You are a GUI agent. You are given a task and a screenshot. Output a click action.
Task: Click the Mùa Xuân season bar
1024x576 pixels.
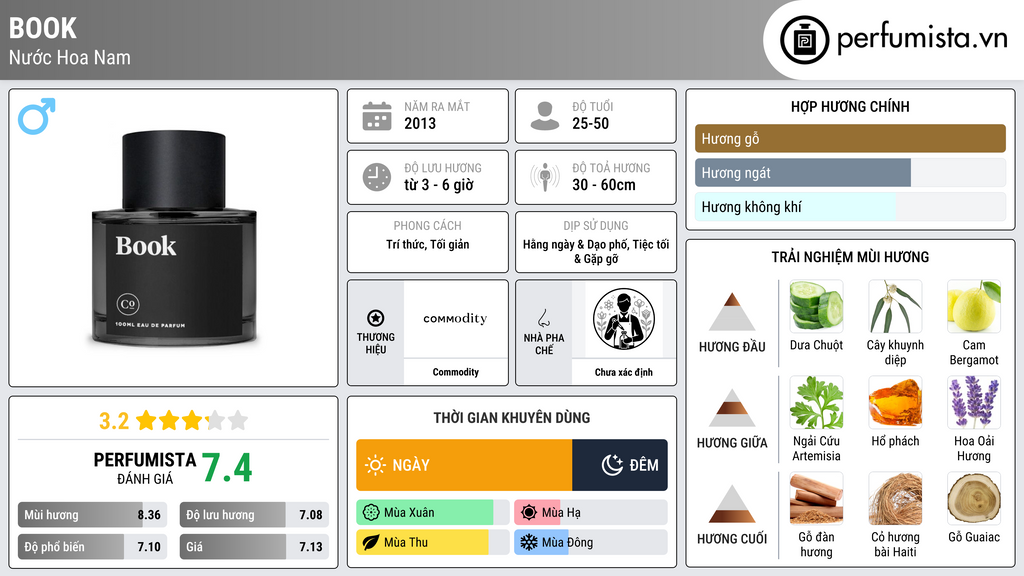point(432,513)
